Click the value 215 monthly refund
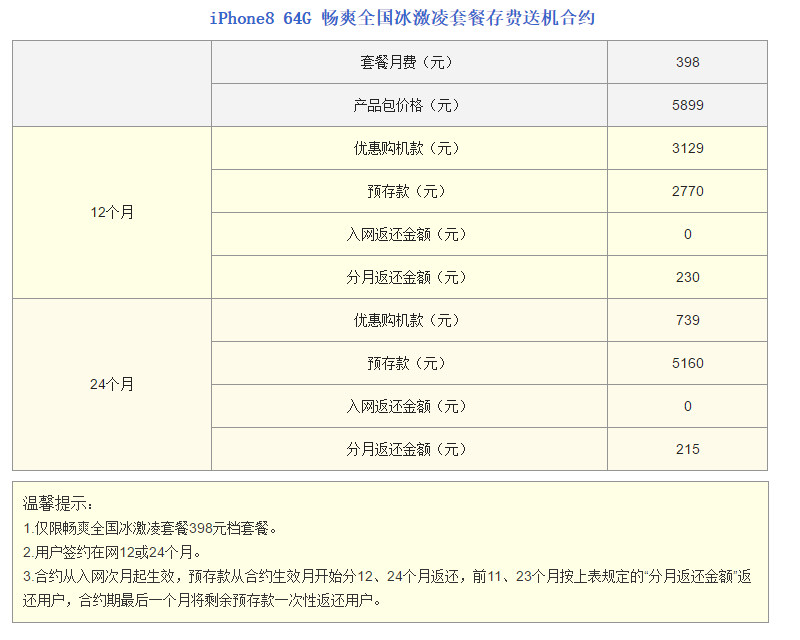This screenshot has width=800, height=640. [687, 449]
